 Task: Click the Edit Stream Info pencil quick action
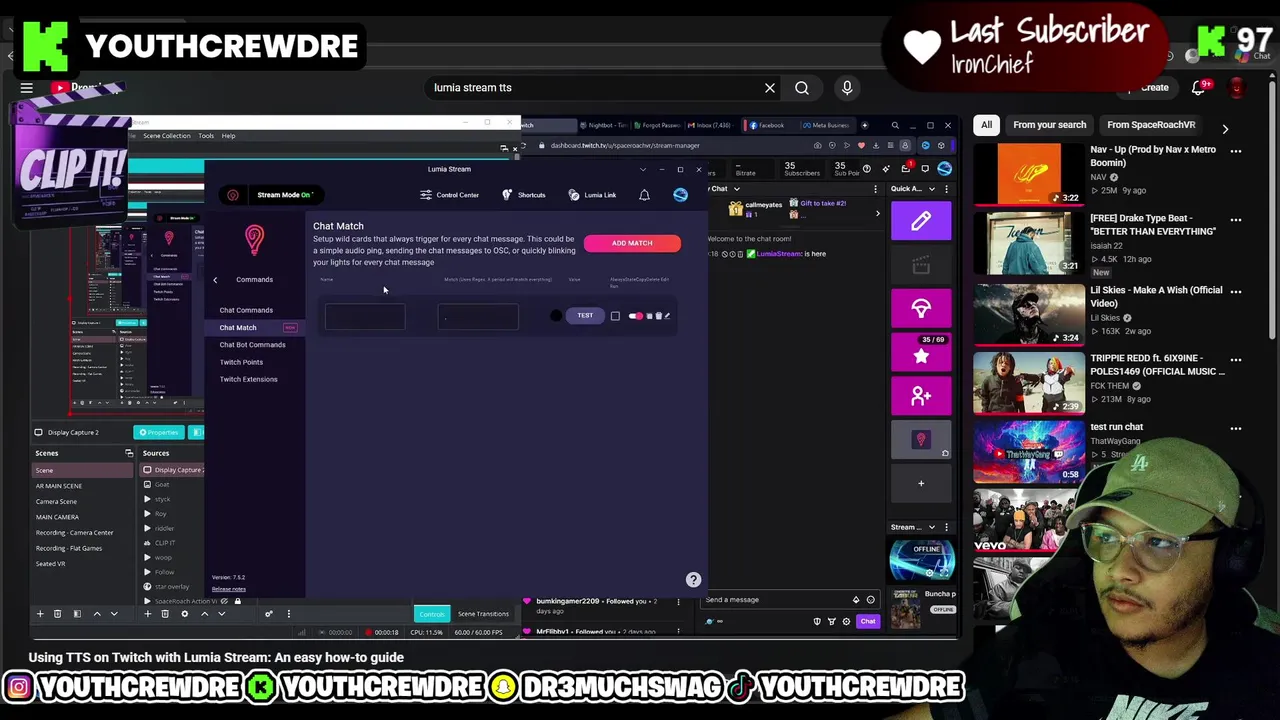(x=921, y=221)
